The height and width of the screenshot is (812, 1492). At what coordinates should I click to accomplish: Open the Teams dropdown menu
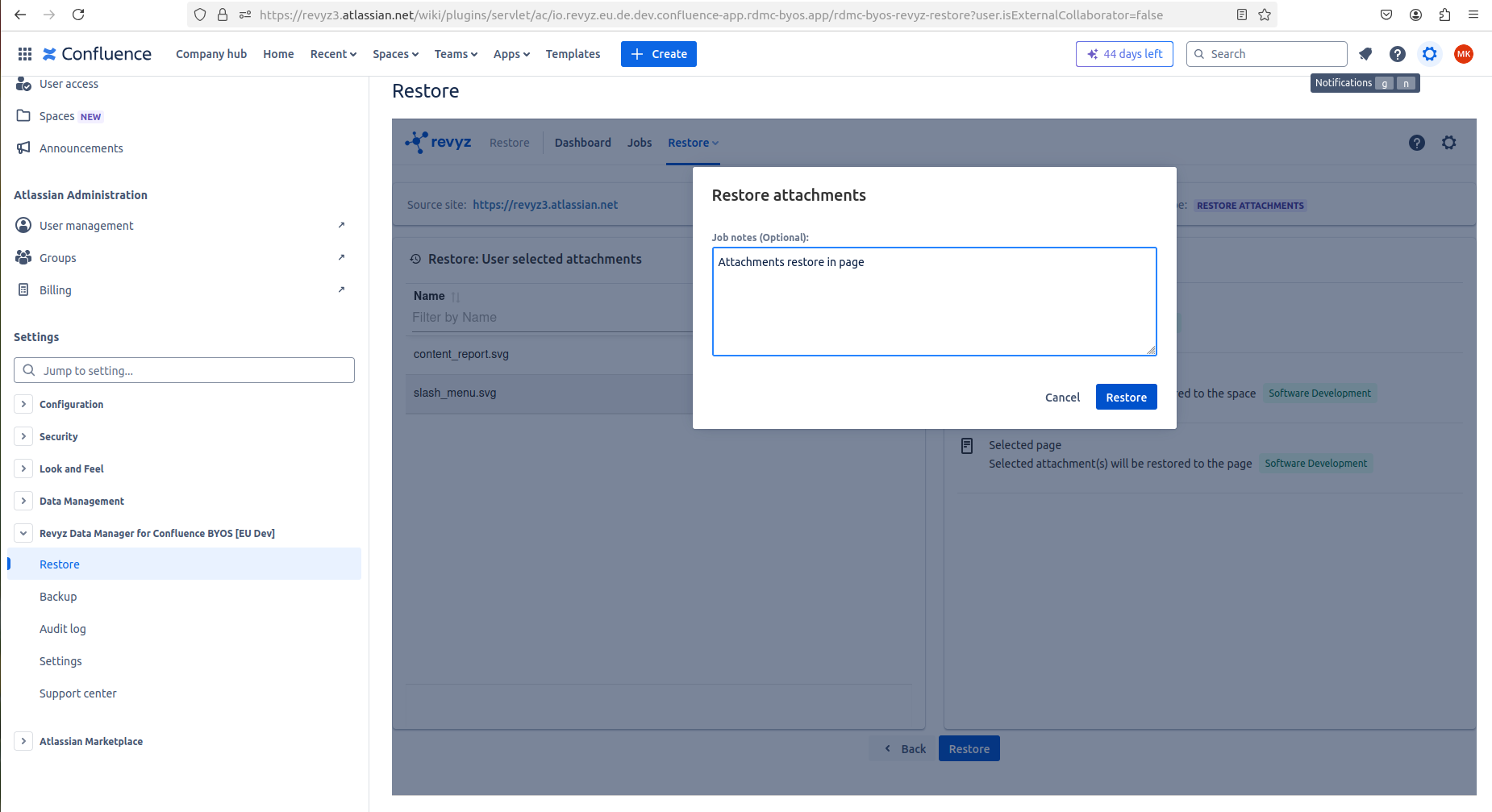click(456, 54)
